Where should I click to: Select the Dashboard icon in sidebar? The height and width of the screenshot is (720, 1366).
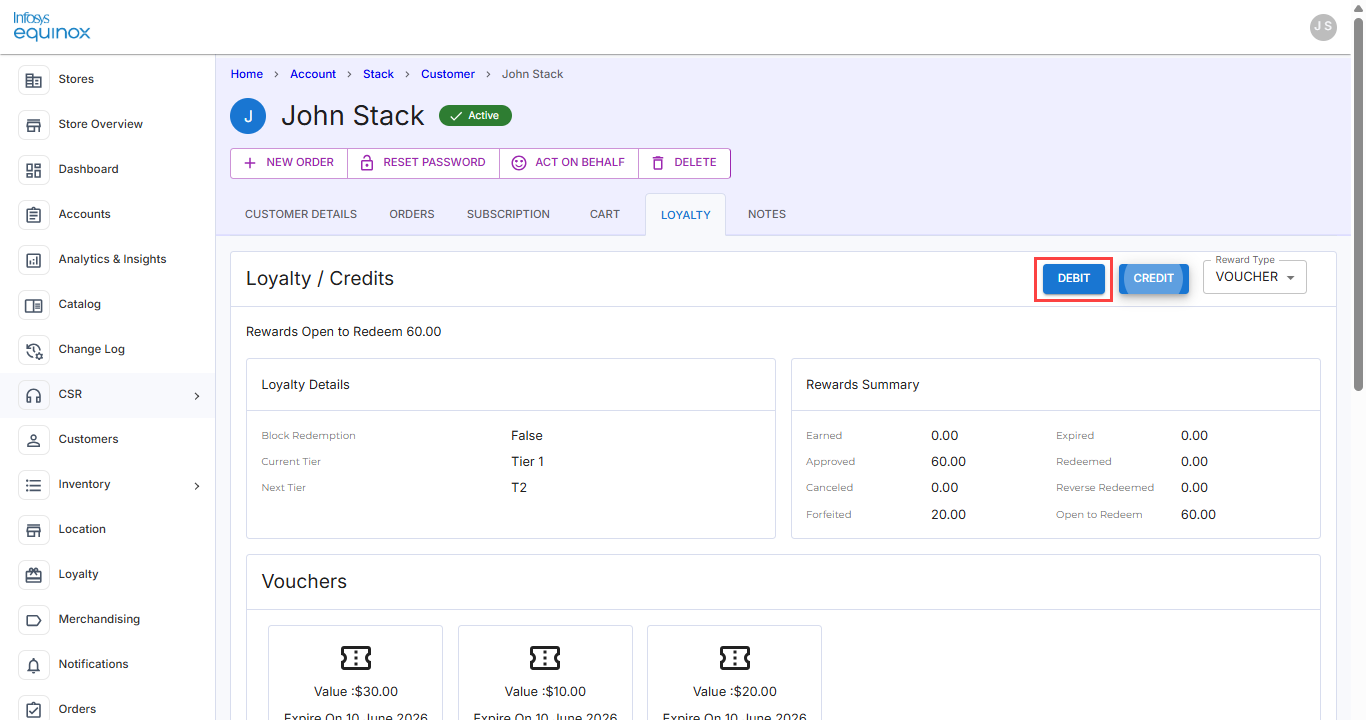[34, 170]
